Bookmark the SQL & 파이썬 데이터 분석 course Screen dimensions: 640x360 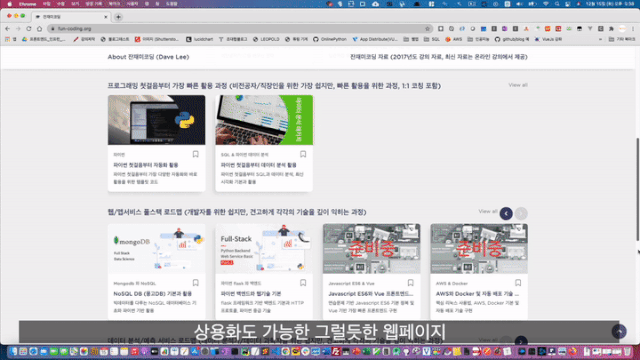click(303, 154)
